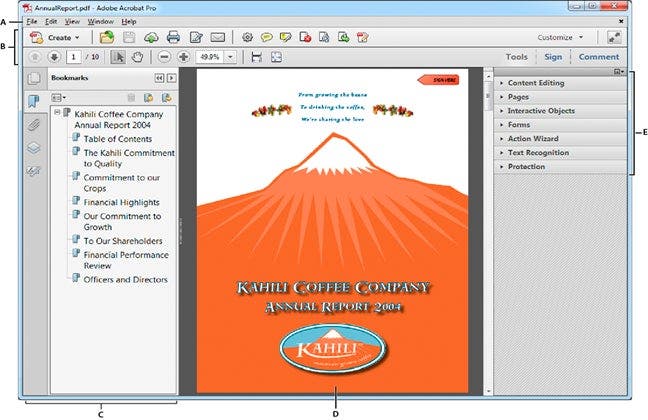Viewport: 648px width, 420px height.
Task: Activate the Select arrow tool
Action: (117, 57)
